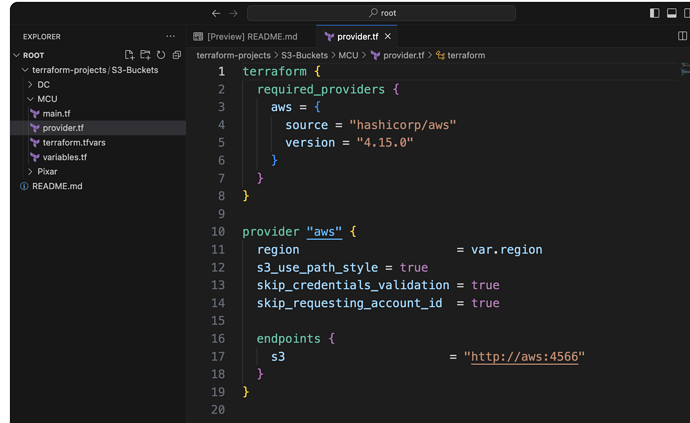
Task: Click the "aws" provider label on line 10
Action: [x=324, y=232]
